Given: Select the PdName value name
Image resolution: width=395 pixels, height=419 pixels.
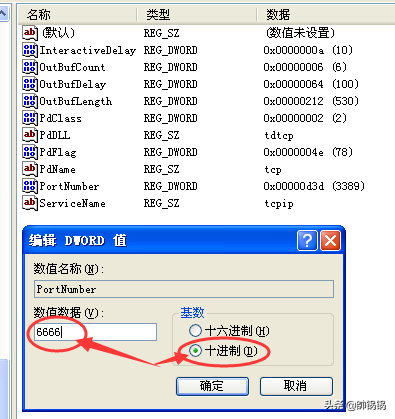Looking at the screenshot, I should tap(57, 169).
